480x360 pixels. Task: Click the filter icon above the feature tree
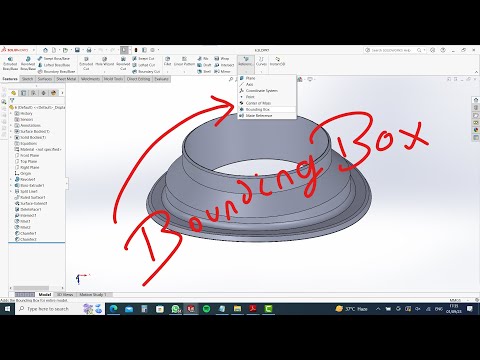pyautogui.click(x=12, y=100)
